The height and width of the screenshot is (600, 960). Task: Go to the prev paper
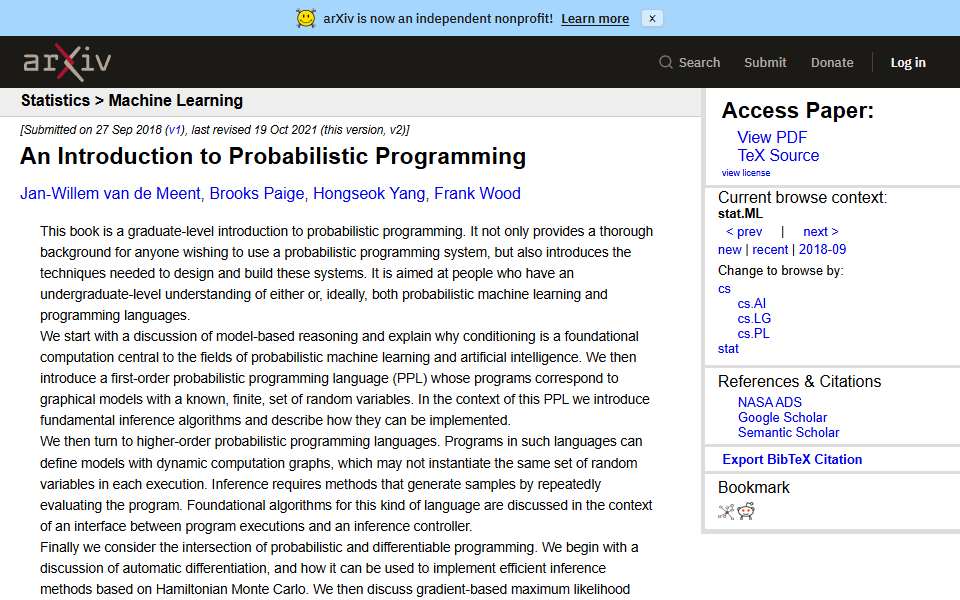[x=744, y=231]
